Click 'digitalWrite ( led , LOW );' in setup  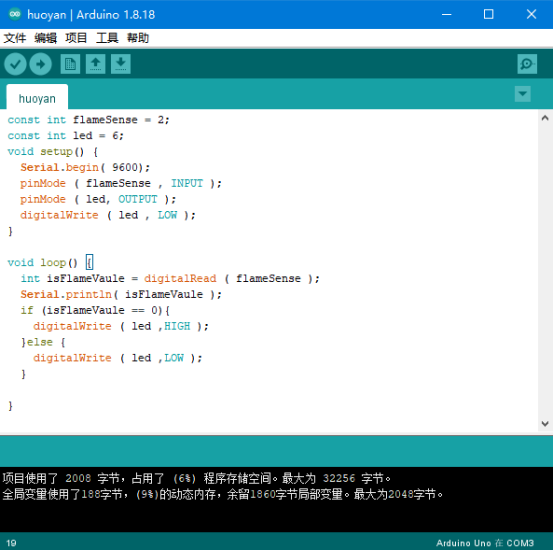click(108, 215)
